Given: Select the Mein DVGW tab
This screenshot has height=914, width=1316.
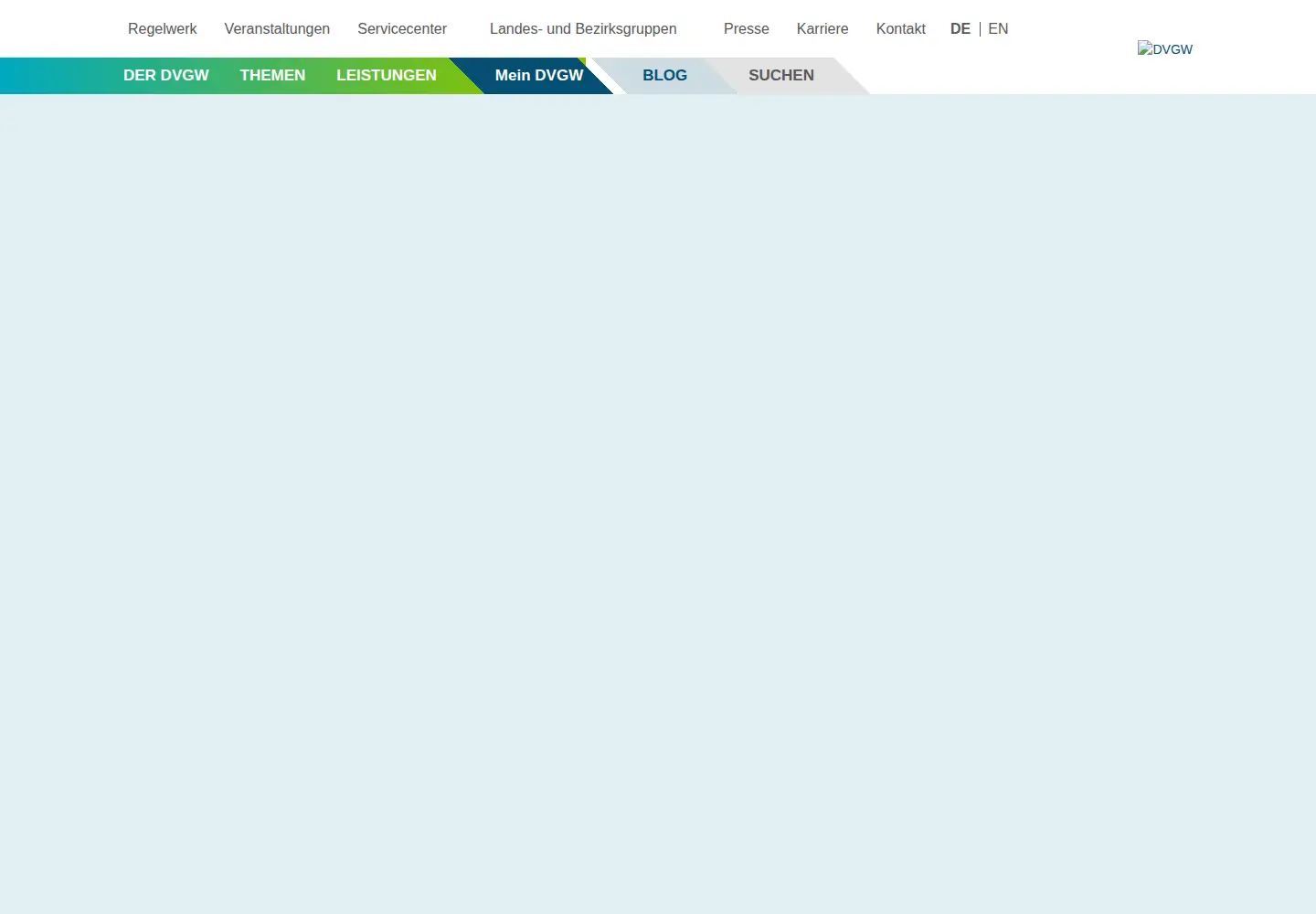Looking at the screenshot, I should click(x=539, y=76).
